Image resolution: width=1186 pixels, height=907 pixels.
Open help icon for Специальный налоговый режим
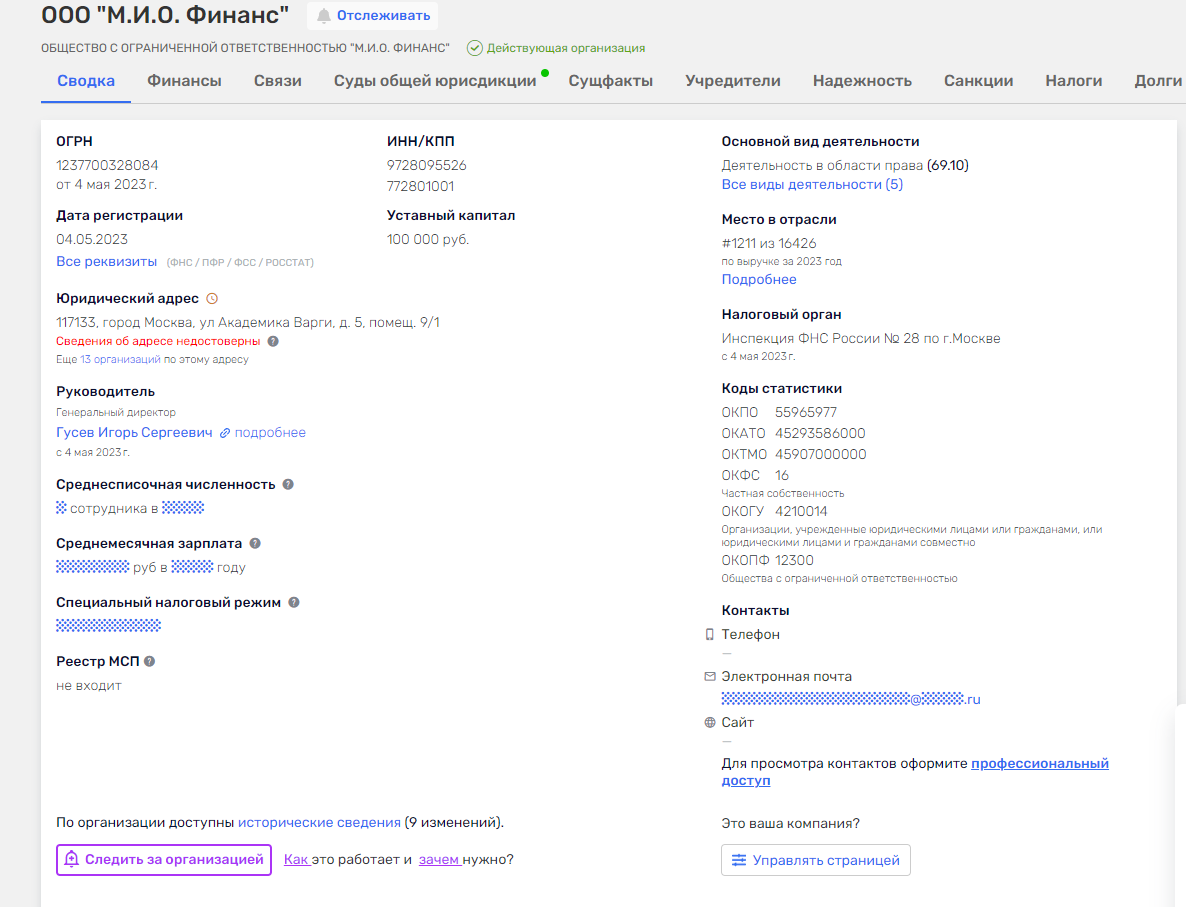click(x=294, y=602)
